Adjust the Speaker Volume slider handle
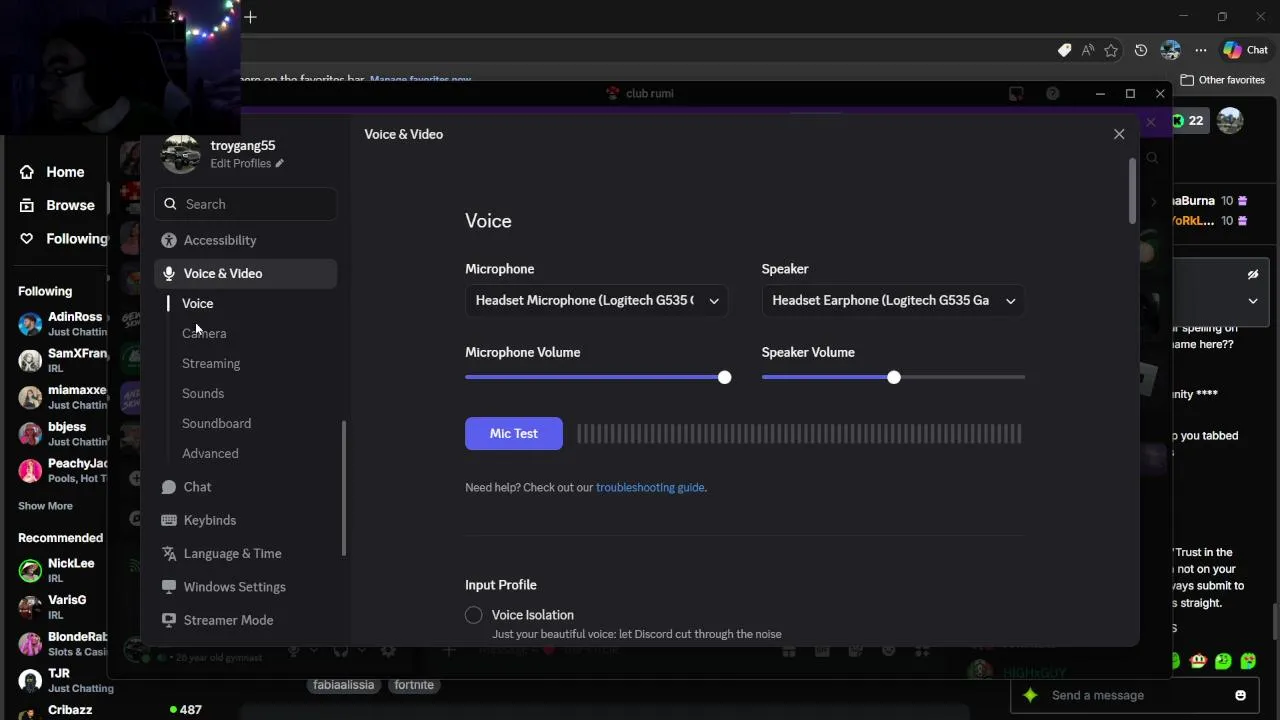1280x720 pixels. point(894,377)
